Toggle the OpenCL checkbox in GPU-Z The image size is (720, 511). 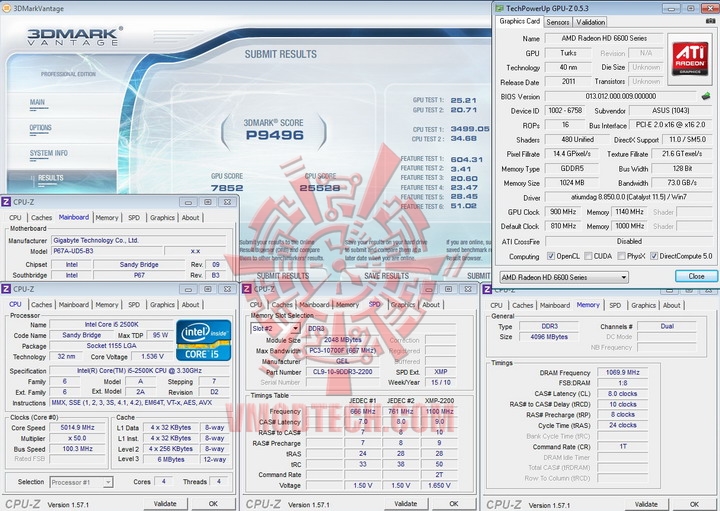(x=551, y=256)
